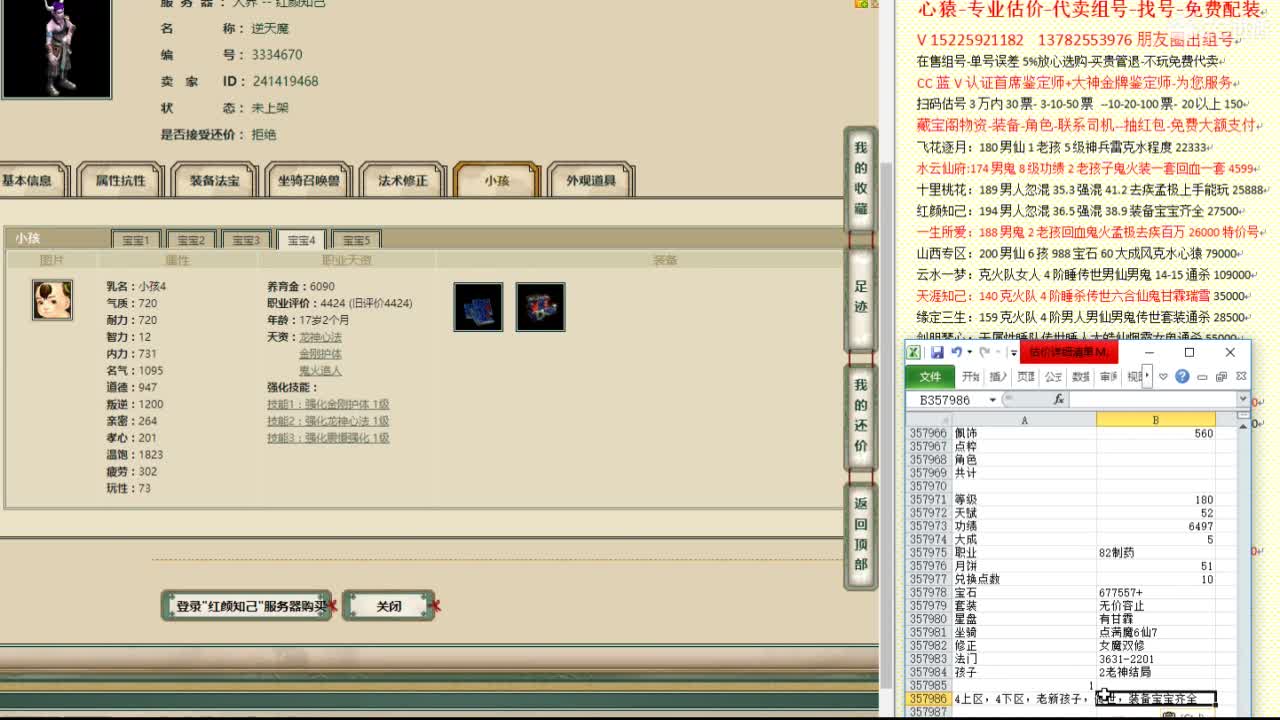
Task: Select the Save icon in Excel toolbar
Action: (x=939, y=352)
